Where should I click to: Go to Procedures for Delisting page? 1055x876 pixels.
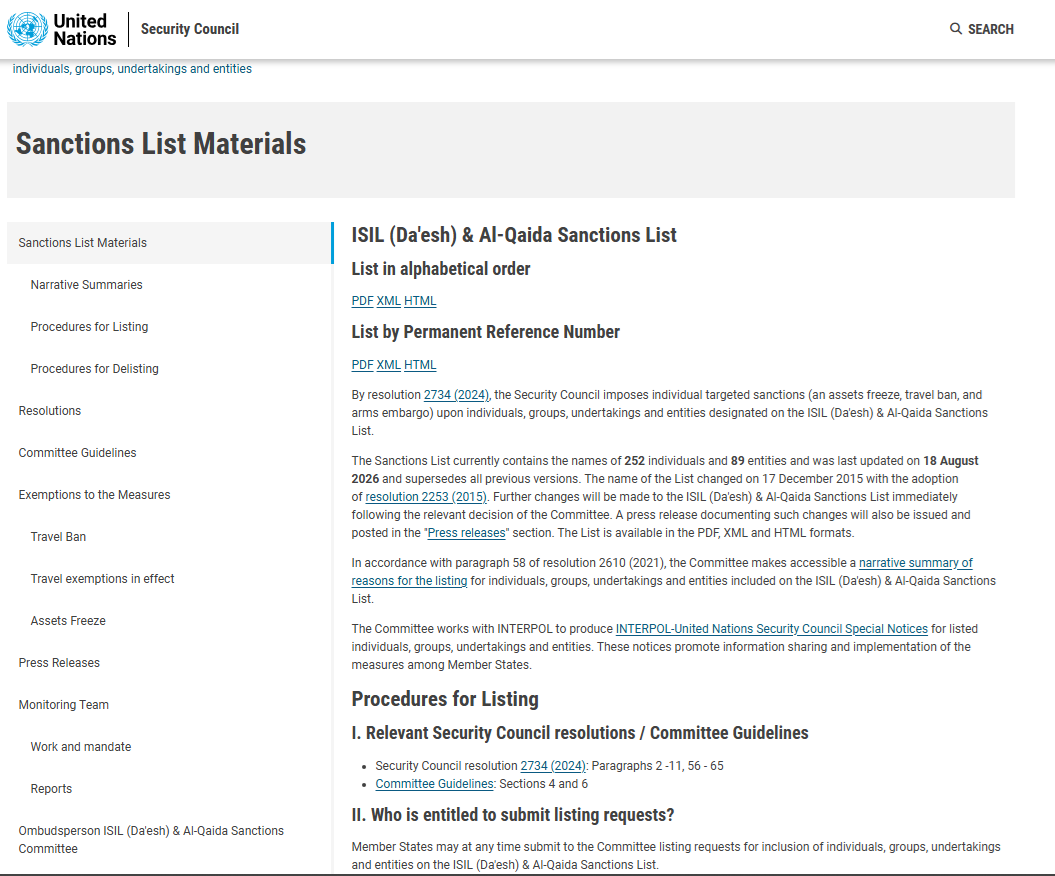click(x=94, y=369)
